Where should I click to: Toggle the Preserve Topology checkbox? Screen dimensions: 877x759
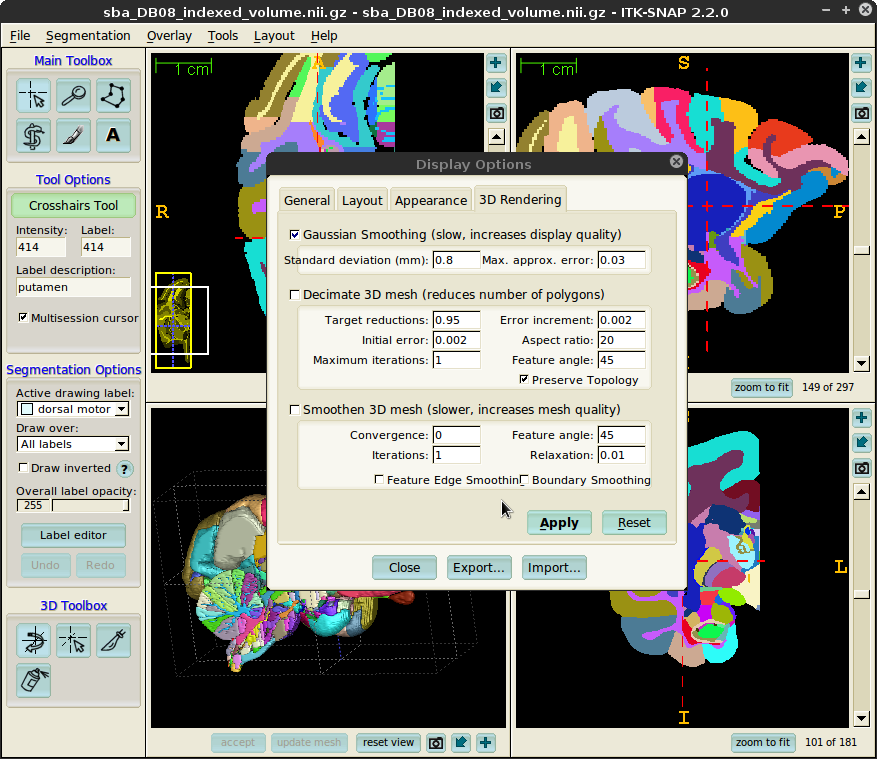[524, 380]
